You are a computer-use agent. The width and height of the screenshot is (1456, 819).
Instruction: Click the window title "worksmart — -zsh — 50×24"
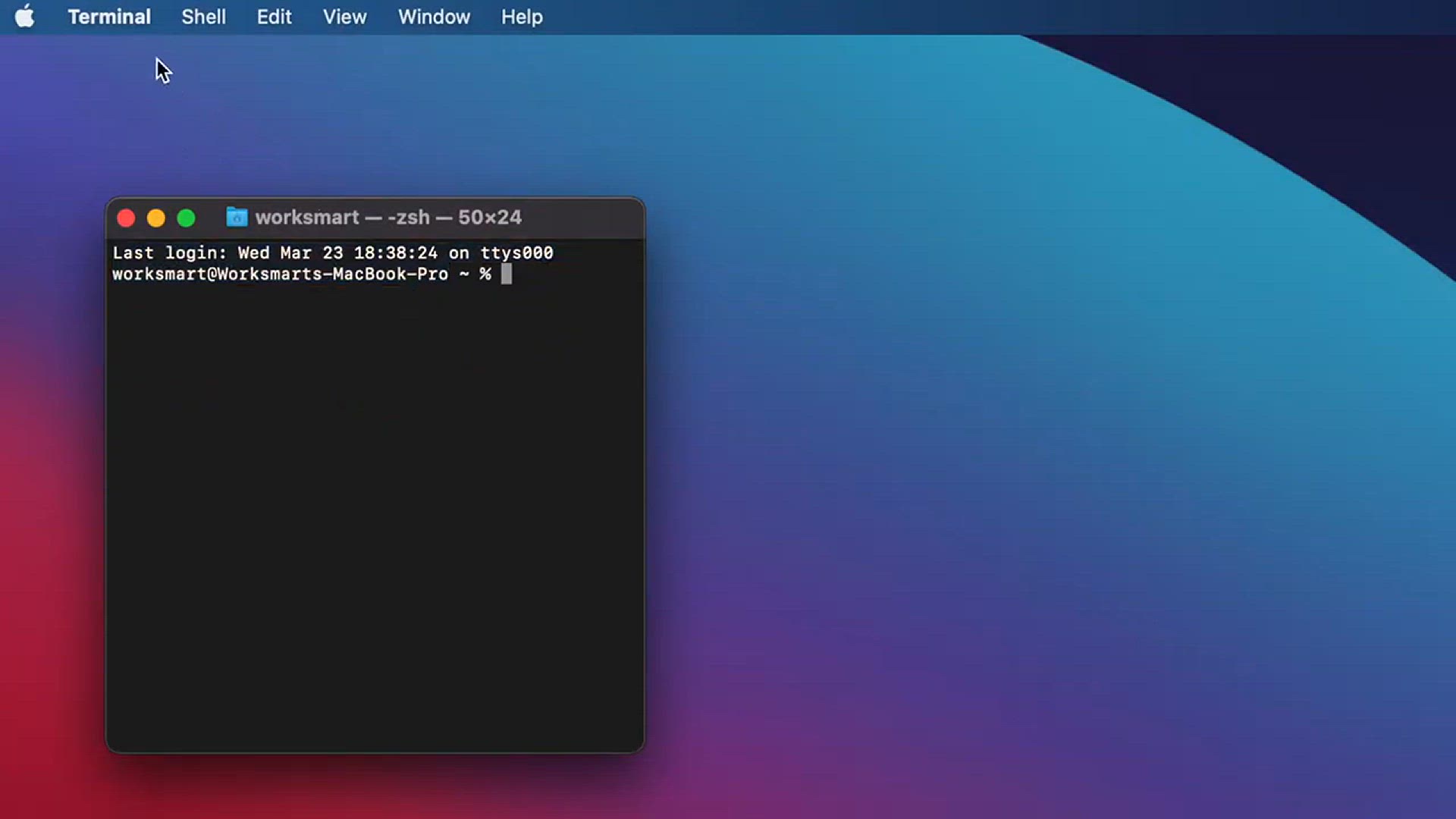tap(388, 218)
